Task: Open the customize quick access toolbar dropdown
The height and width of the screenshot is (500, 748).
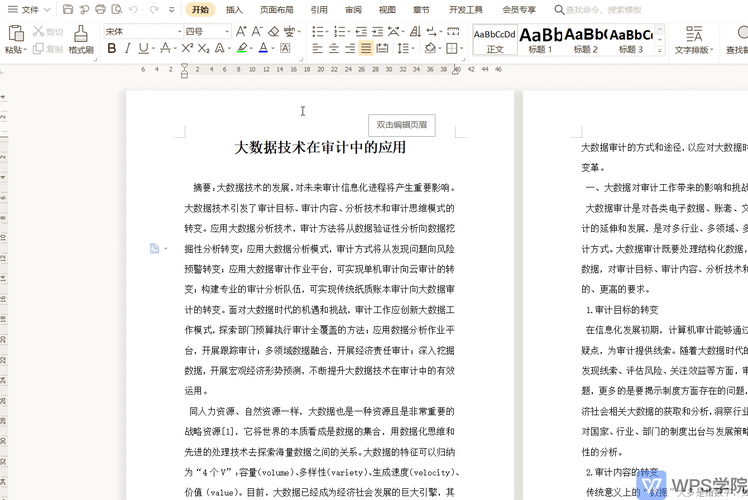Action: coord(172,10)
